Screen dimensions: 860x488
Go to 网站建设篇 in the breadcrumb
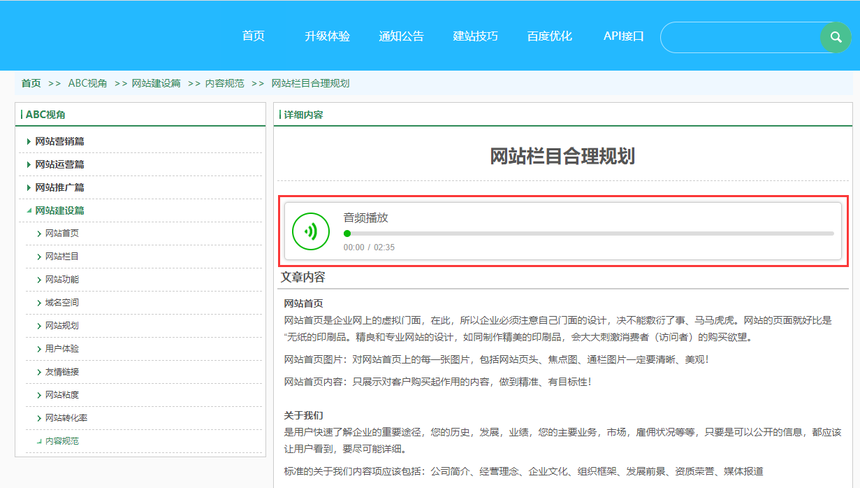156,83
